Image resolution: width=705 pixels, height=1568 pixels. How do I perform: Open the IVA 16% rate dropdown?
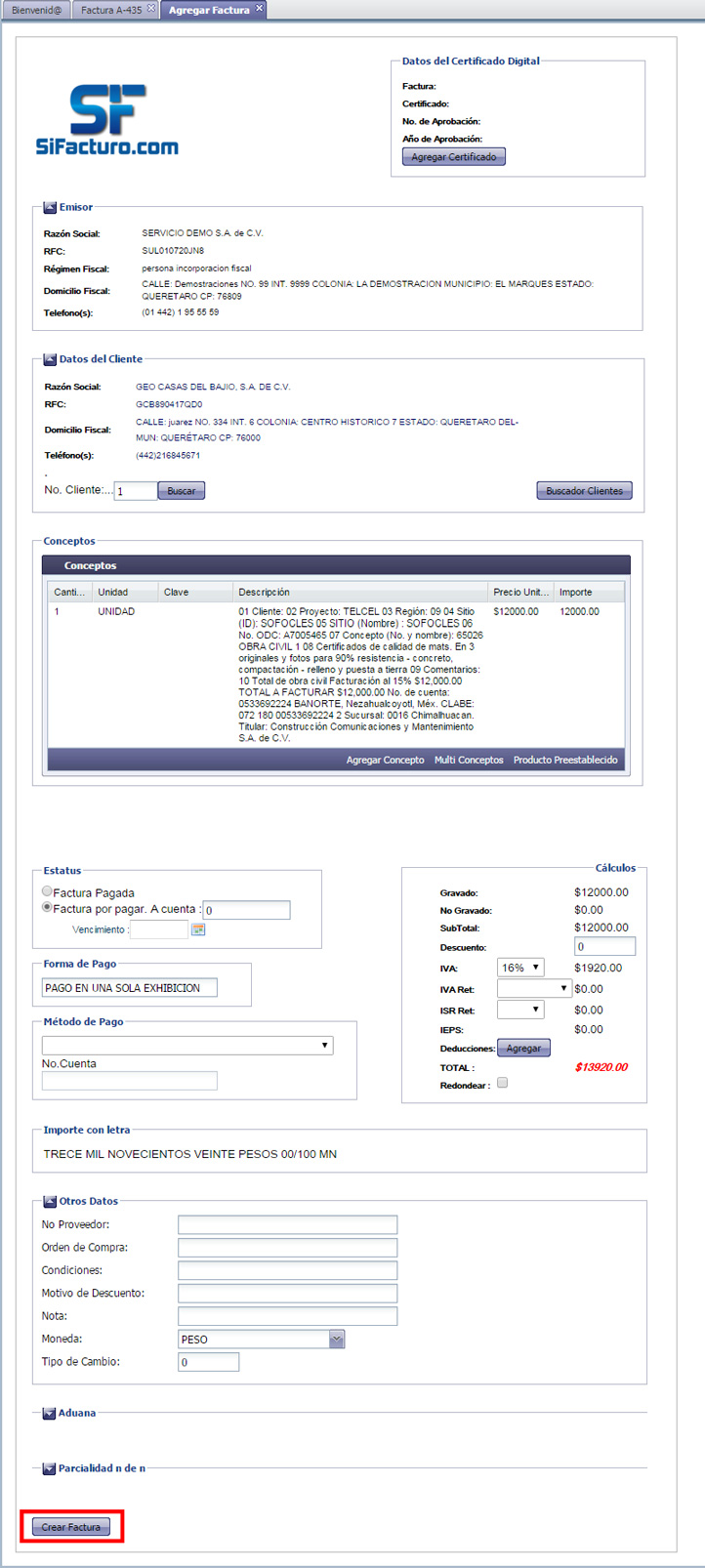(x=520, y=968)
